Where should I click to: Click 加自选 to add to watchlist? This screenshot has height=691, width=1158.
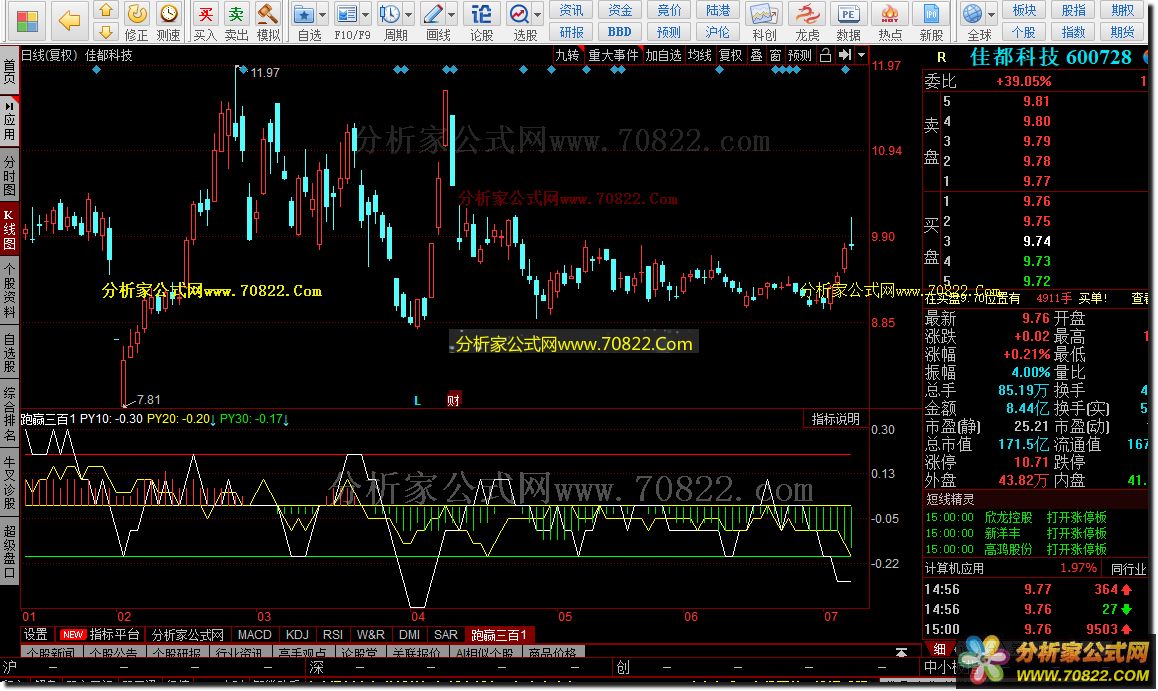663,55
